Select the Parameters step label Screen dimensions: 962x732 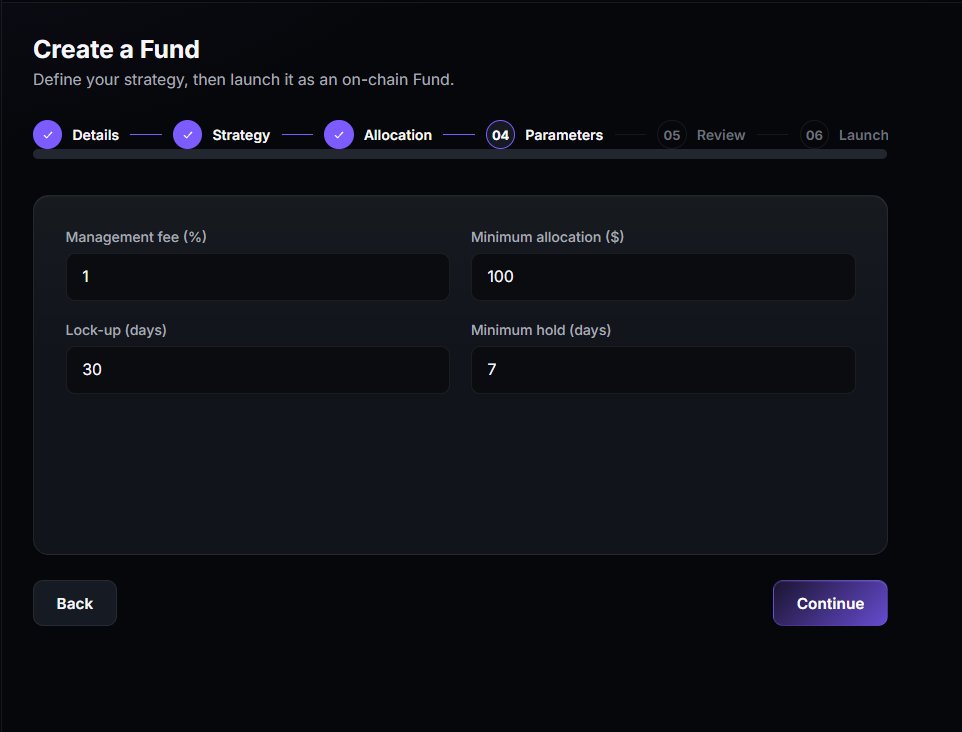[564, 135]
